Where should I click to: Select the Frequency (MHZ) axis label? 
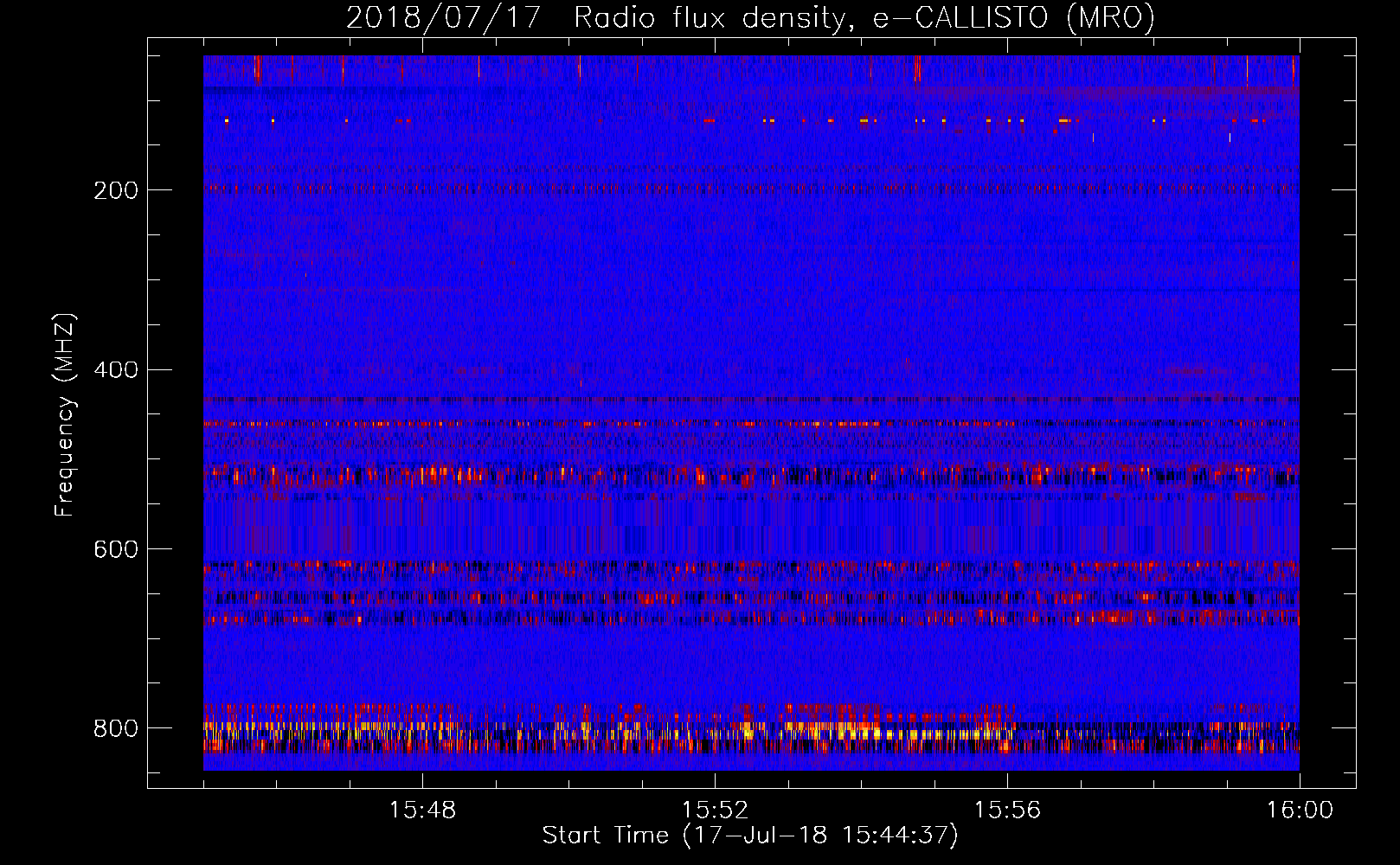(65, 414)
